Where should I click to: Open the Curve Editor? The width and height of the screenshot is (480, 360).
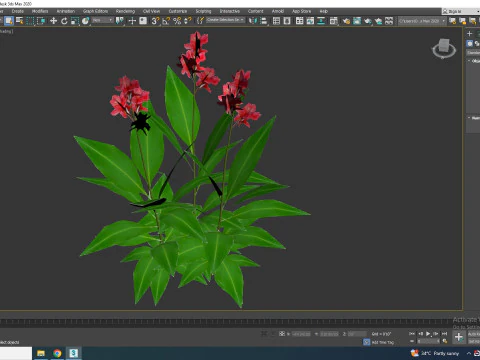(310, 21)
